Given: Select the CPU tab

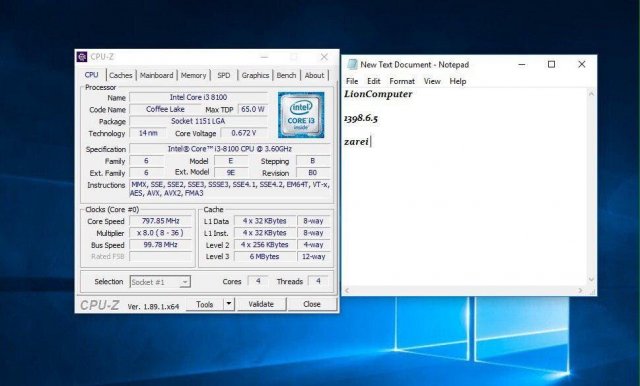Looking at the screenshot, I should tap(91, 75).
